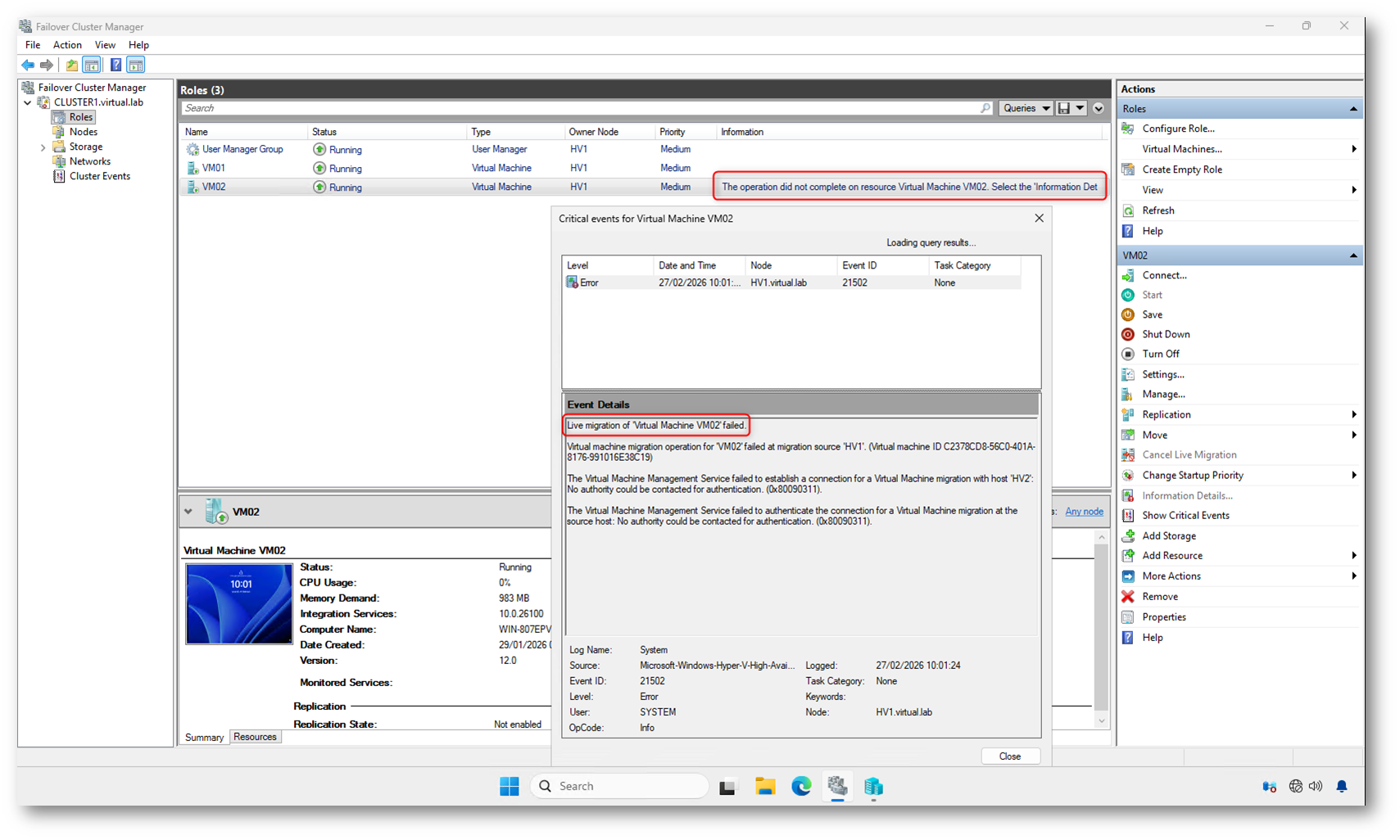Click the Back arrow toolbar icon
This screenshot has width=1400, height=840.
coord(28,65)
